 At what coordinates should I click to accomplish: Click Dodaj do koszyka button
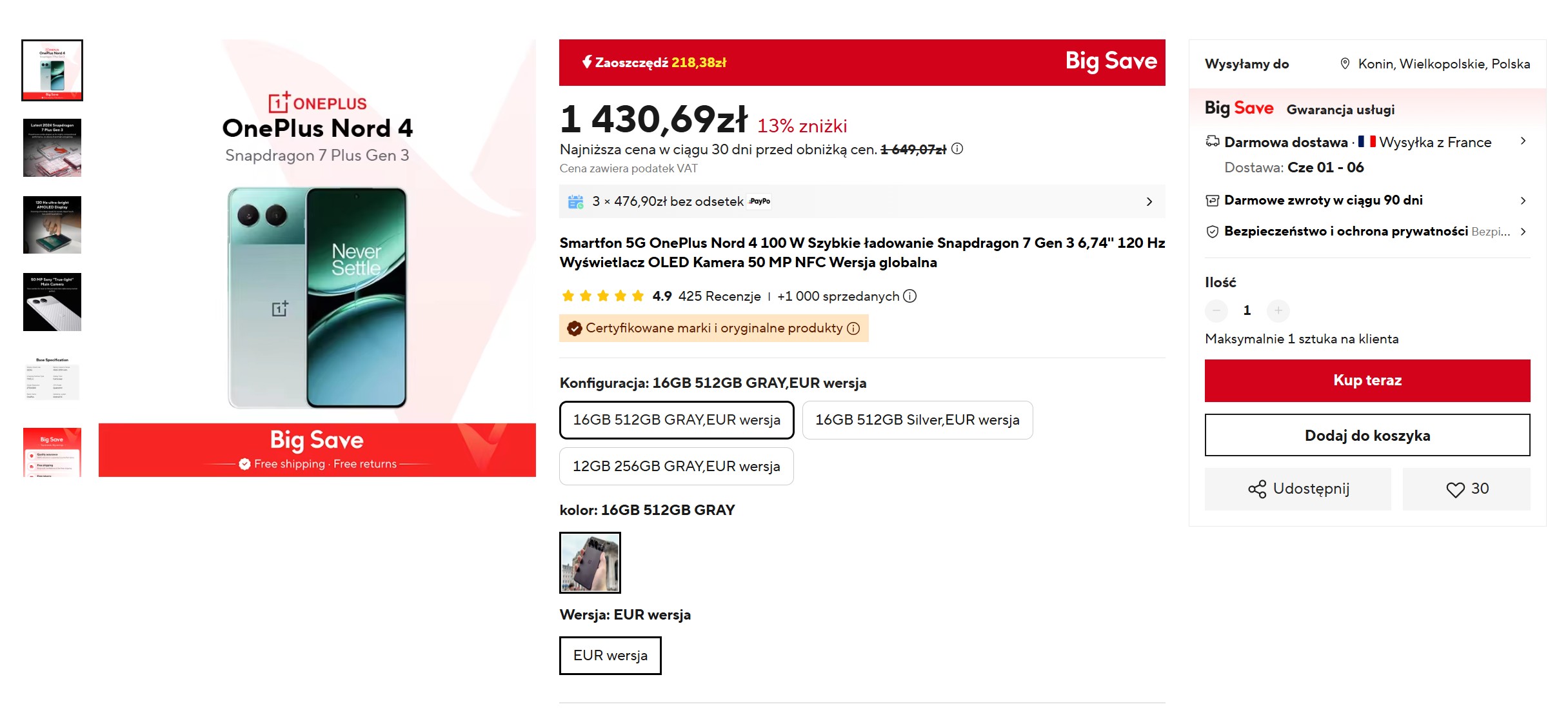[1367, 436]
